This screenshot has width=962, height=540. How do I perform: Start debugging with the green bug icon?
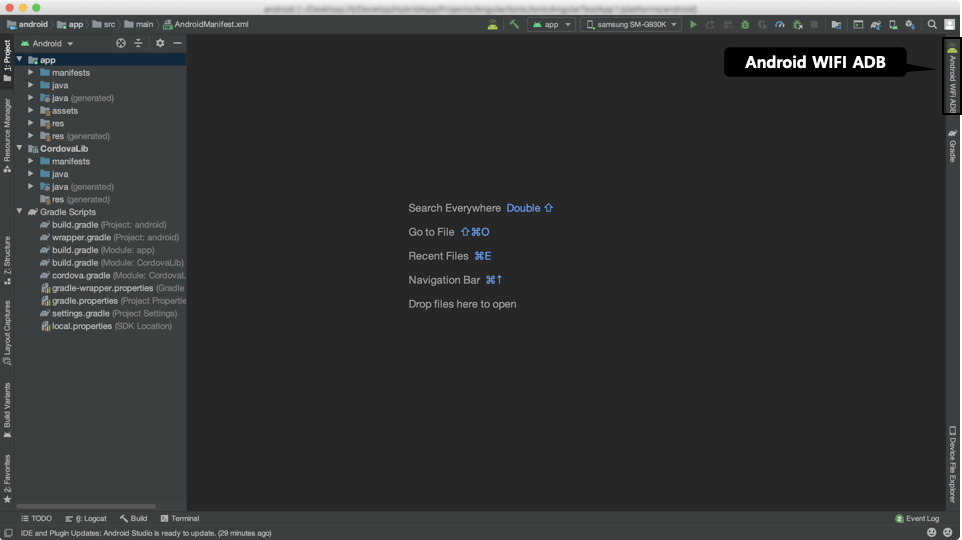[x=745, y=25]
